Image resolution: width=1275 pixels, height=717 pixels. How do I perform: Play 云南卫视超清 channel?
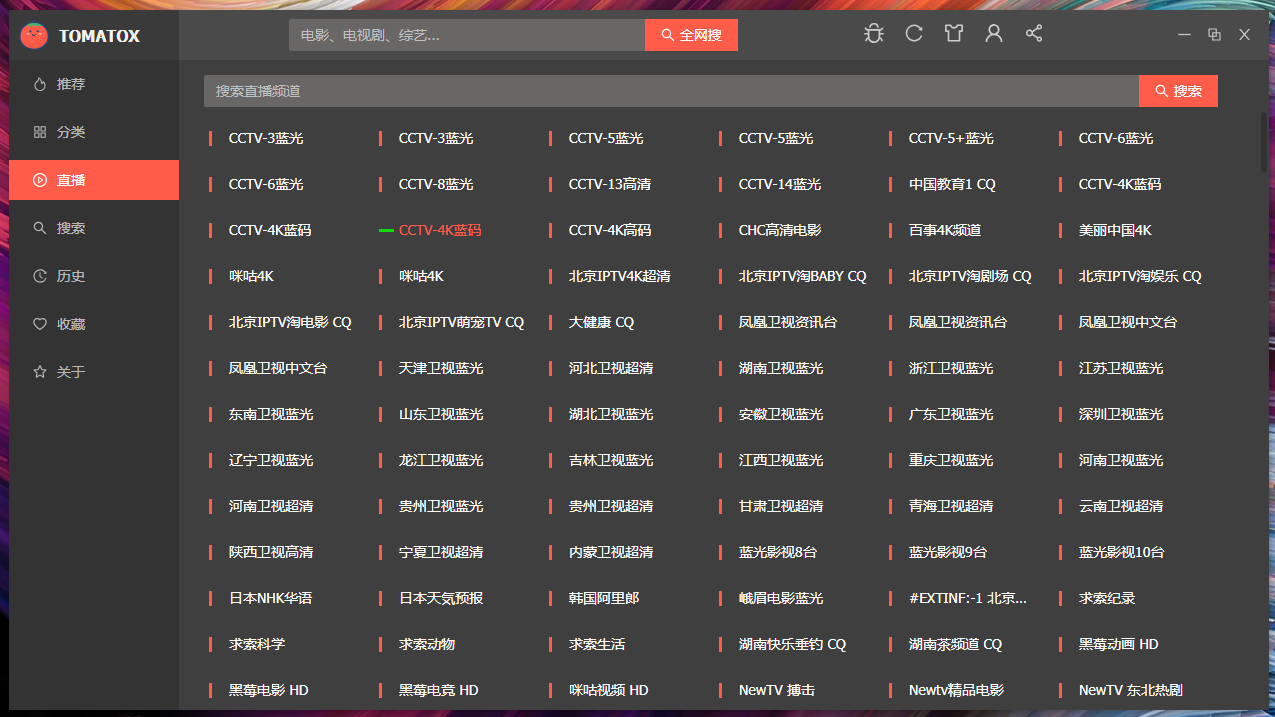coord(1121,506)
